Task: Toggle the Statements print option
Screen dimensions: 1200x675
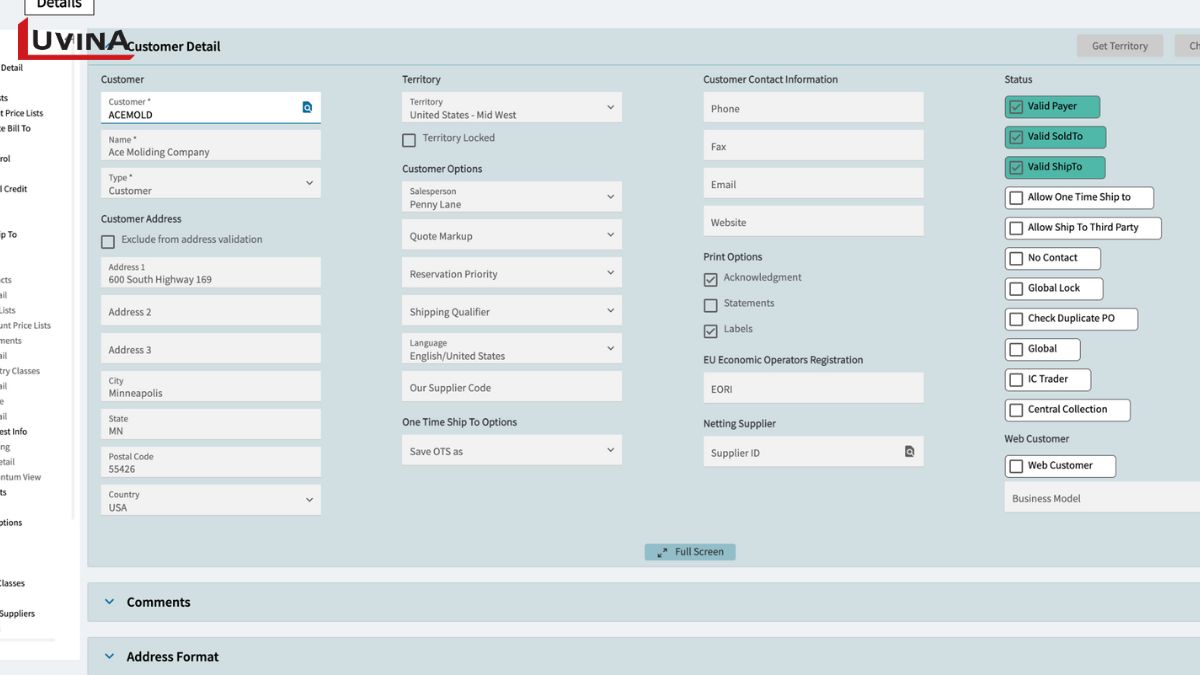Action: pyautogui.click(x=711, y=305)
